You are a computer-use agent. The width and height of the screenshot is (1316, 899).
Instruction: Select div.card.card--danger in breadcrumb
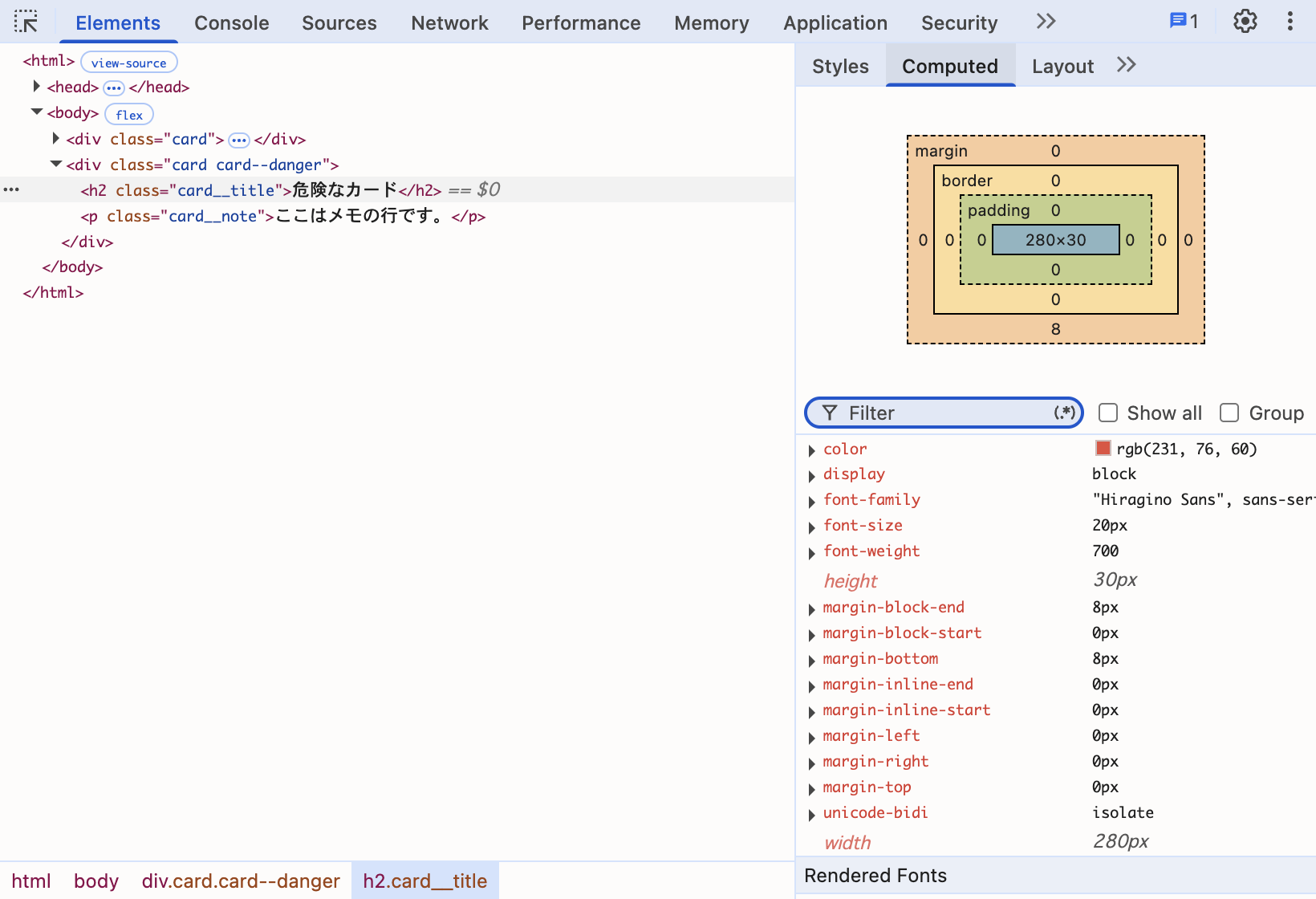[241, 881]
